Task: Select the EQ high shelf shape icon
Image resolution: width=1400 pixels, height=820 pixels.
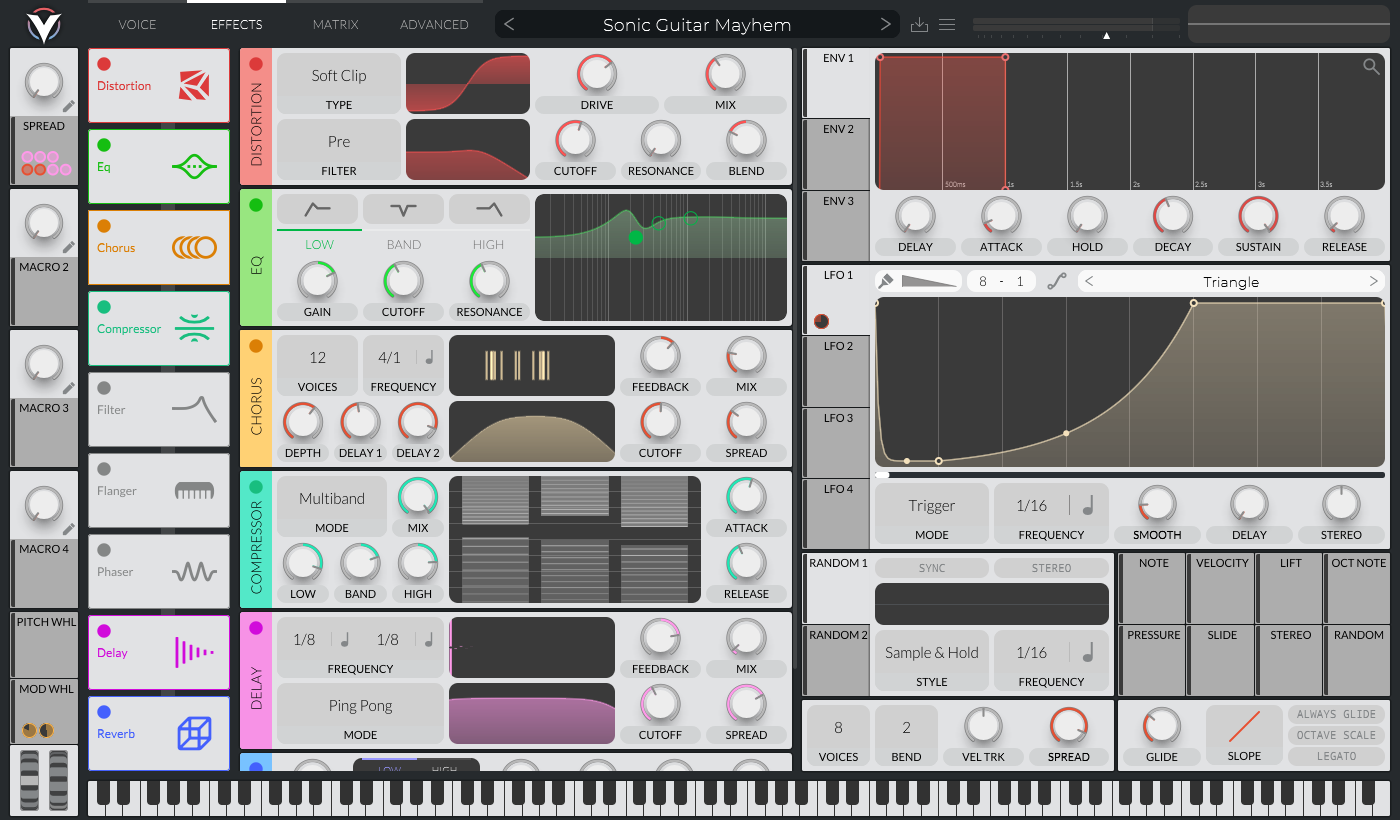Action: point(489,209)
